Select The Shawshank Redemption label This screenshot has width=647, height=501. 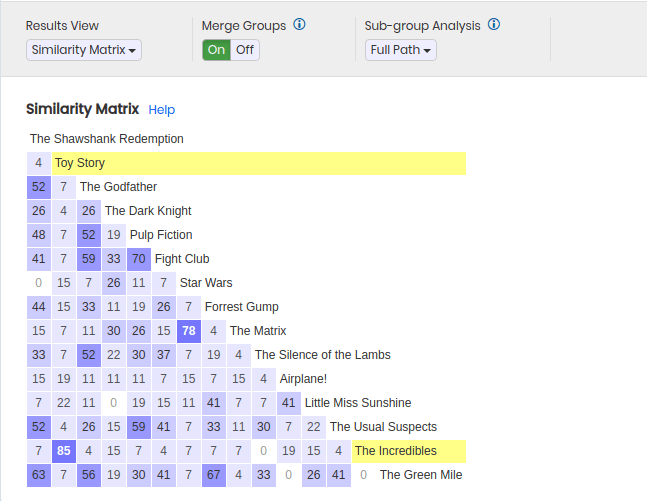(x=106, y=139)
